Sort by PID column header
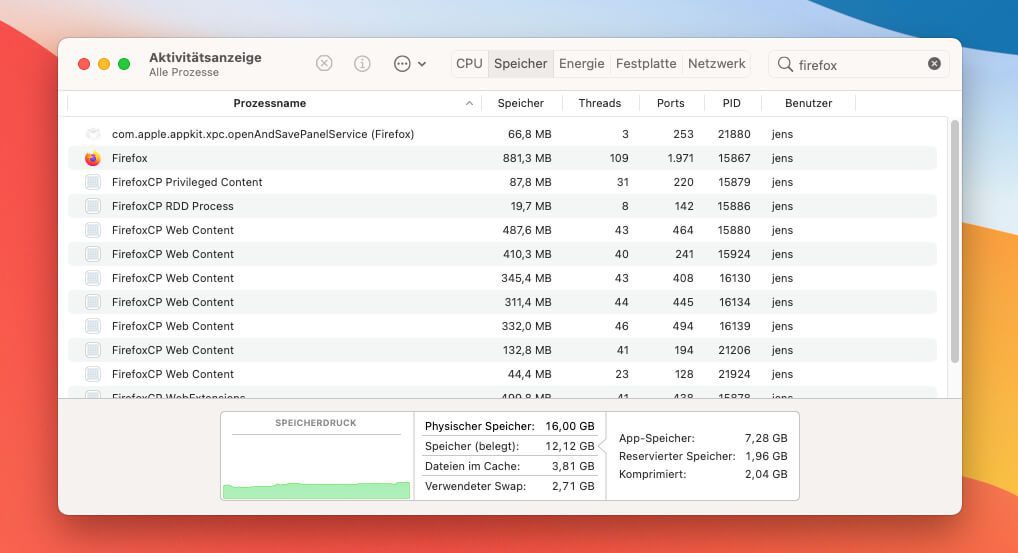 point(732,103)
